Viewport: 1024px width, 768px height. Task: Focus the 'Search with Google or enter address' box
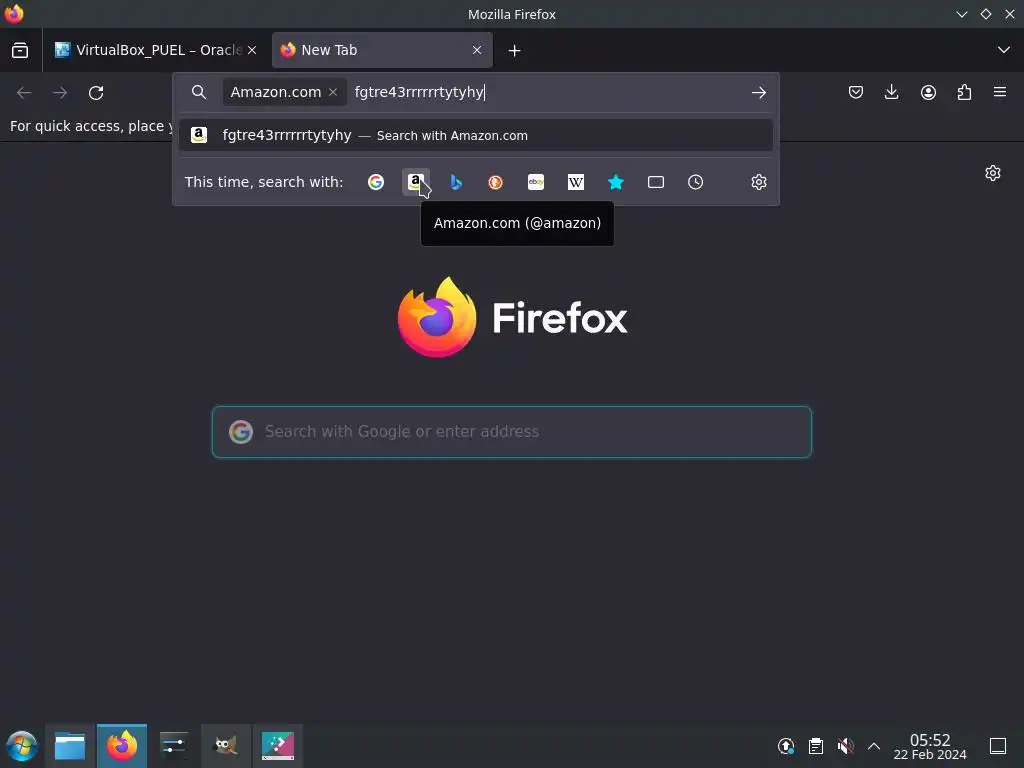(511, 432)
